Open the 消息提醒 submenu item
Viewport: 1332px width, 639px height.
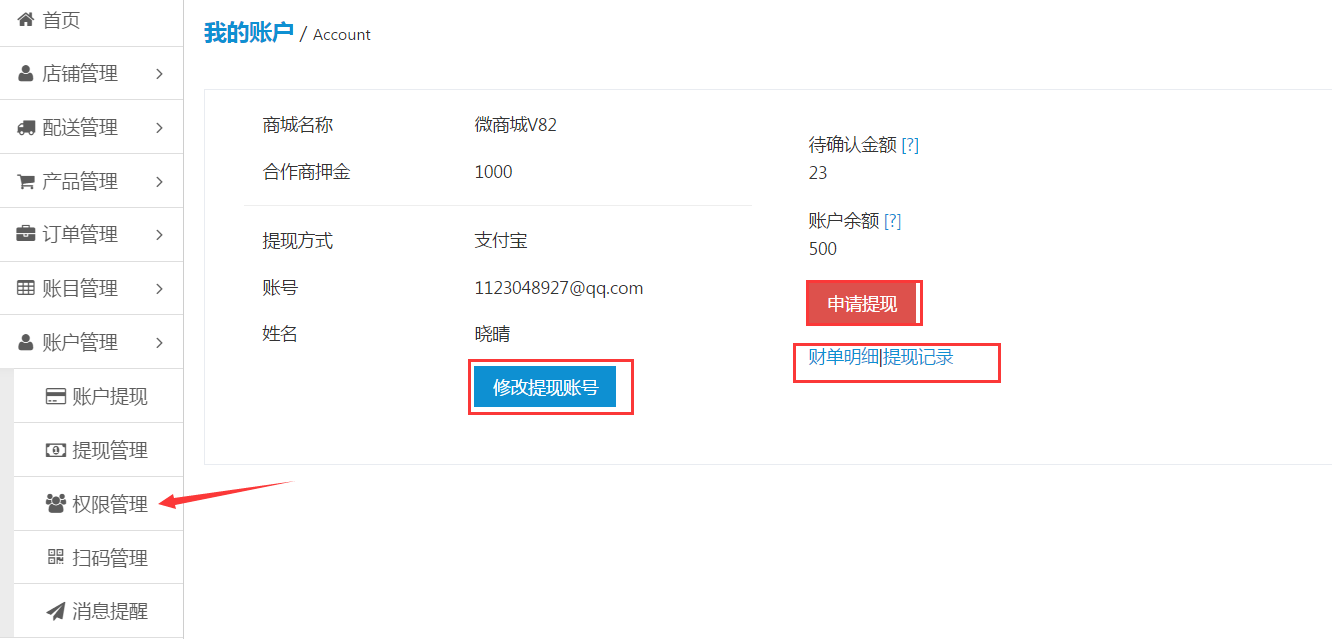(98, 611)
